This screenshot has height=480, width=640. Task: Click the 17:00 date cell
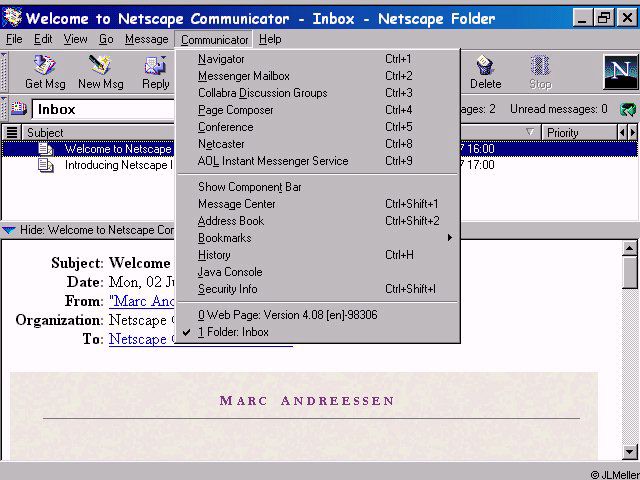480,165
